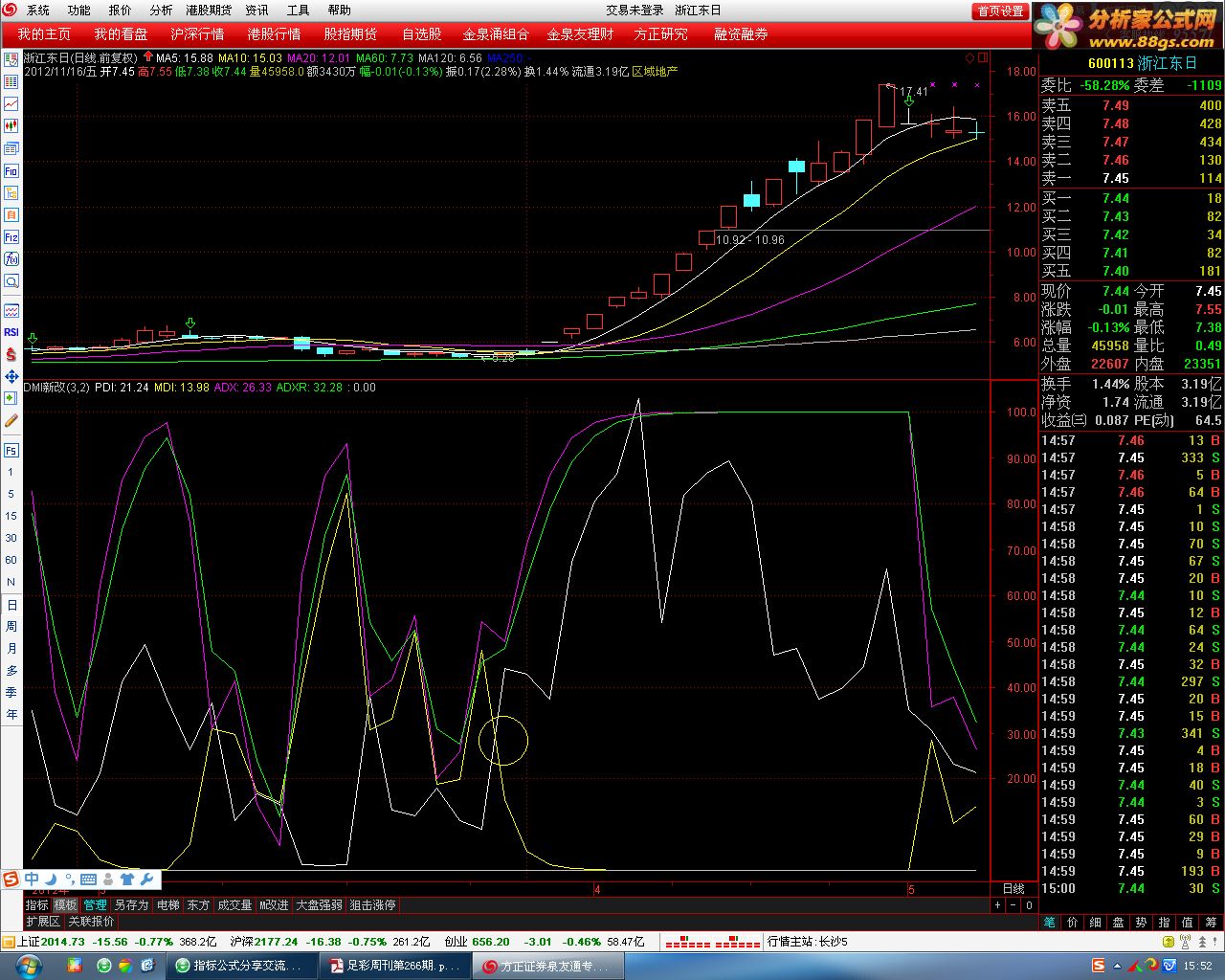Click the + zoom in chart button
The image size is (1225, 980).
(997, 904)
